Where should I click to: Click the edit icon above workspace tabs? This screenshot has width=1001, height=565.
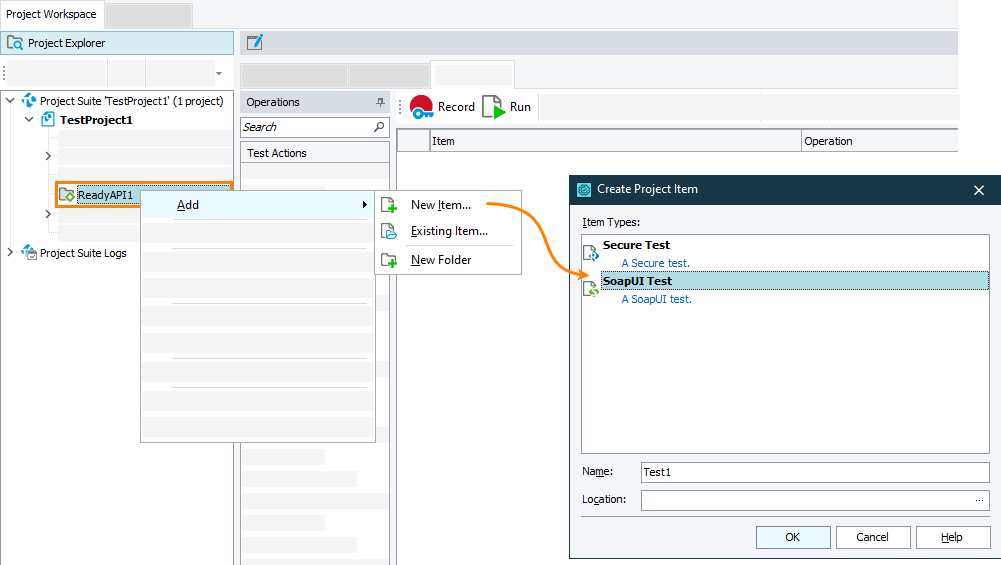click(255, 42)
